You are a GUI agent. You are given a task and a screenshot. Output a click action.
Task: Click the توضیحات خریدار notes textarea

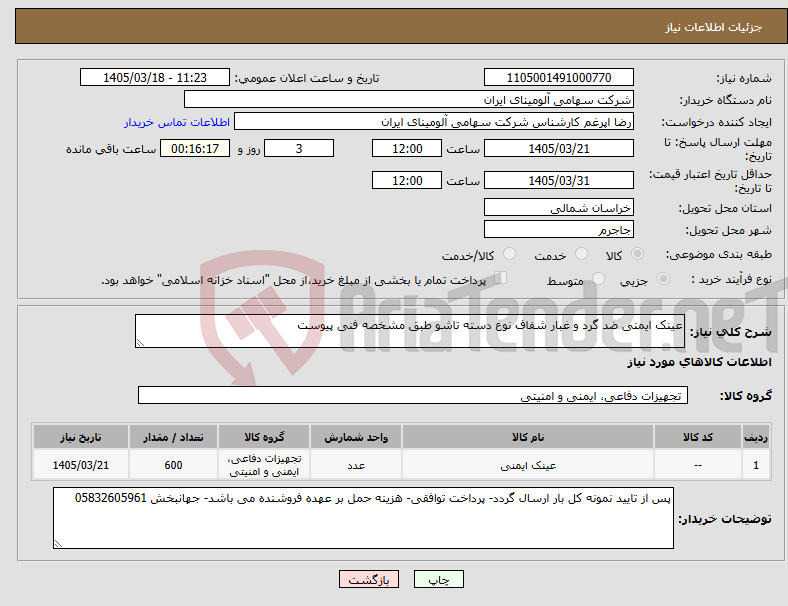coord(363,518)
